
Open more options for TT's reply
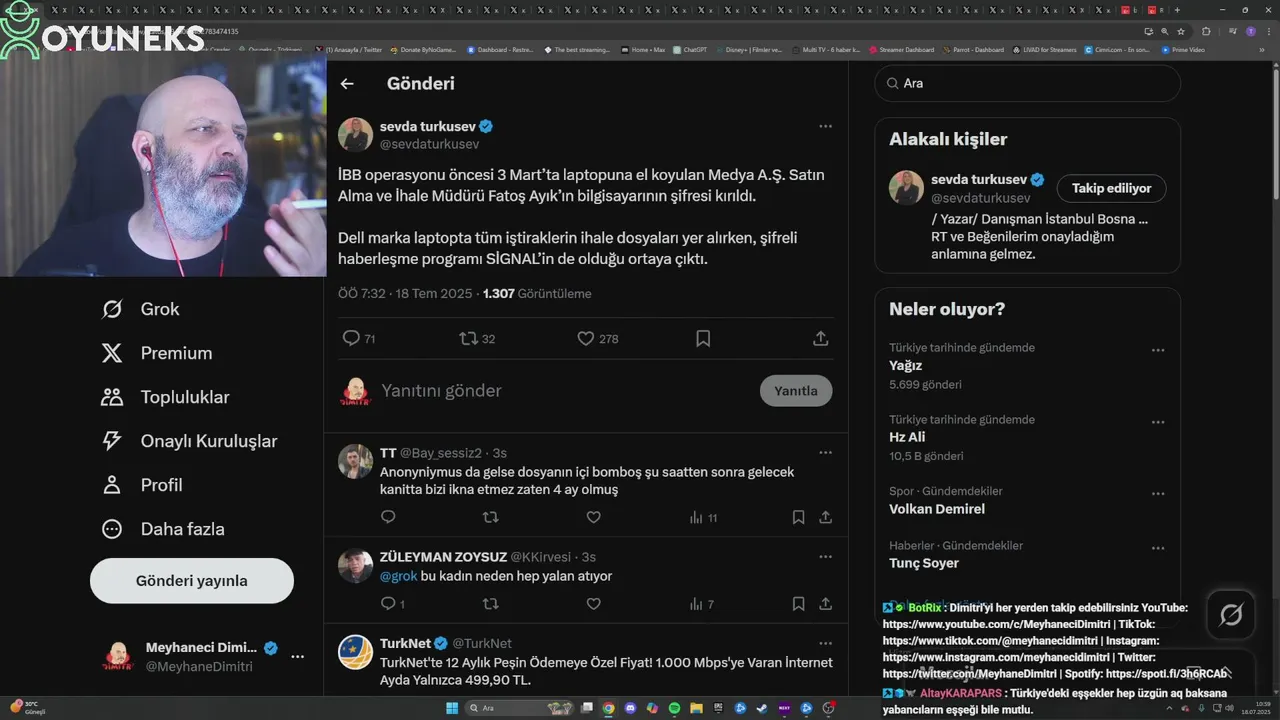point(825,452)
